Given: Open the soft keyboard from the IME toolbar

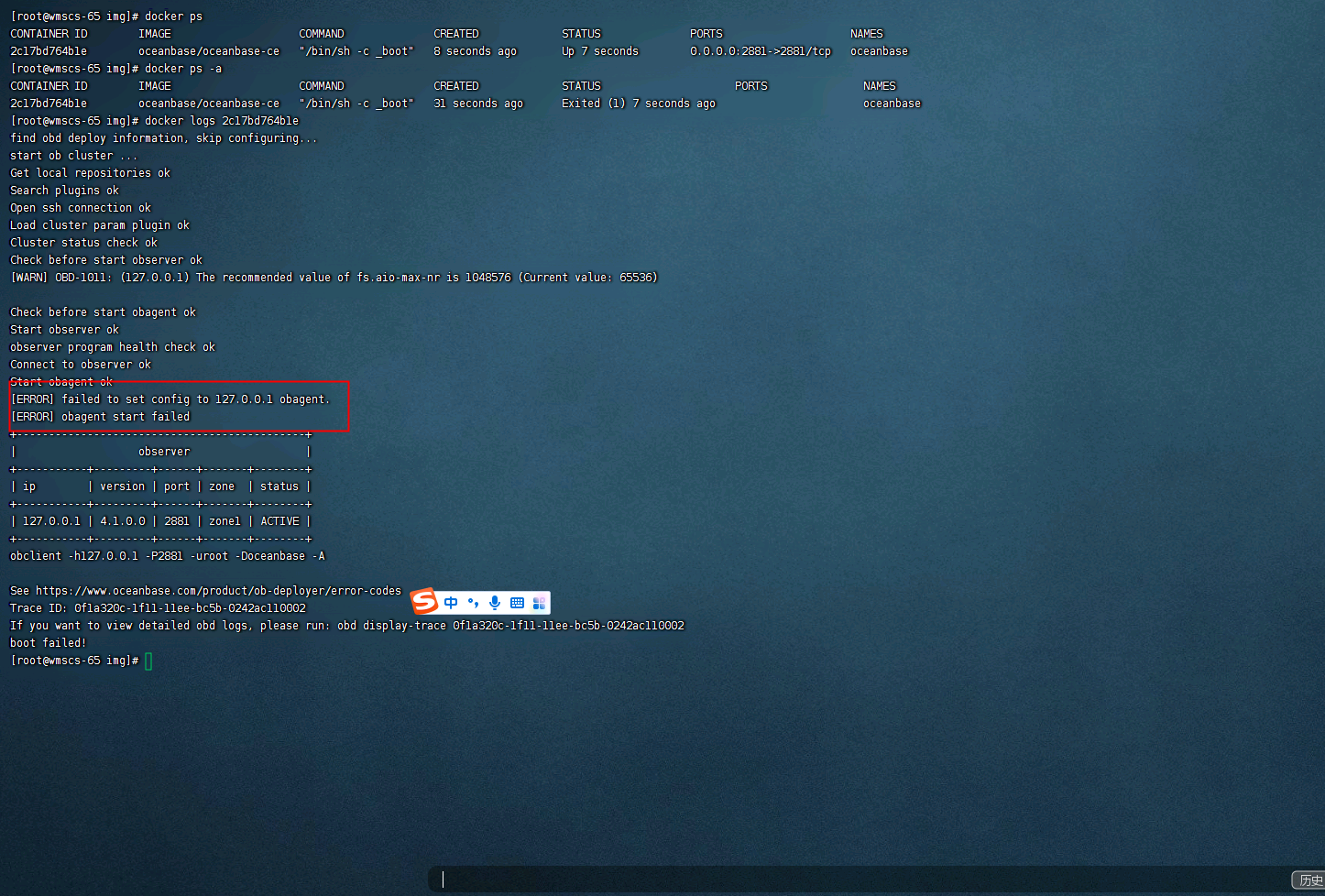Looking at the screenshot, I should [x=517, y=603].
